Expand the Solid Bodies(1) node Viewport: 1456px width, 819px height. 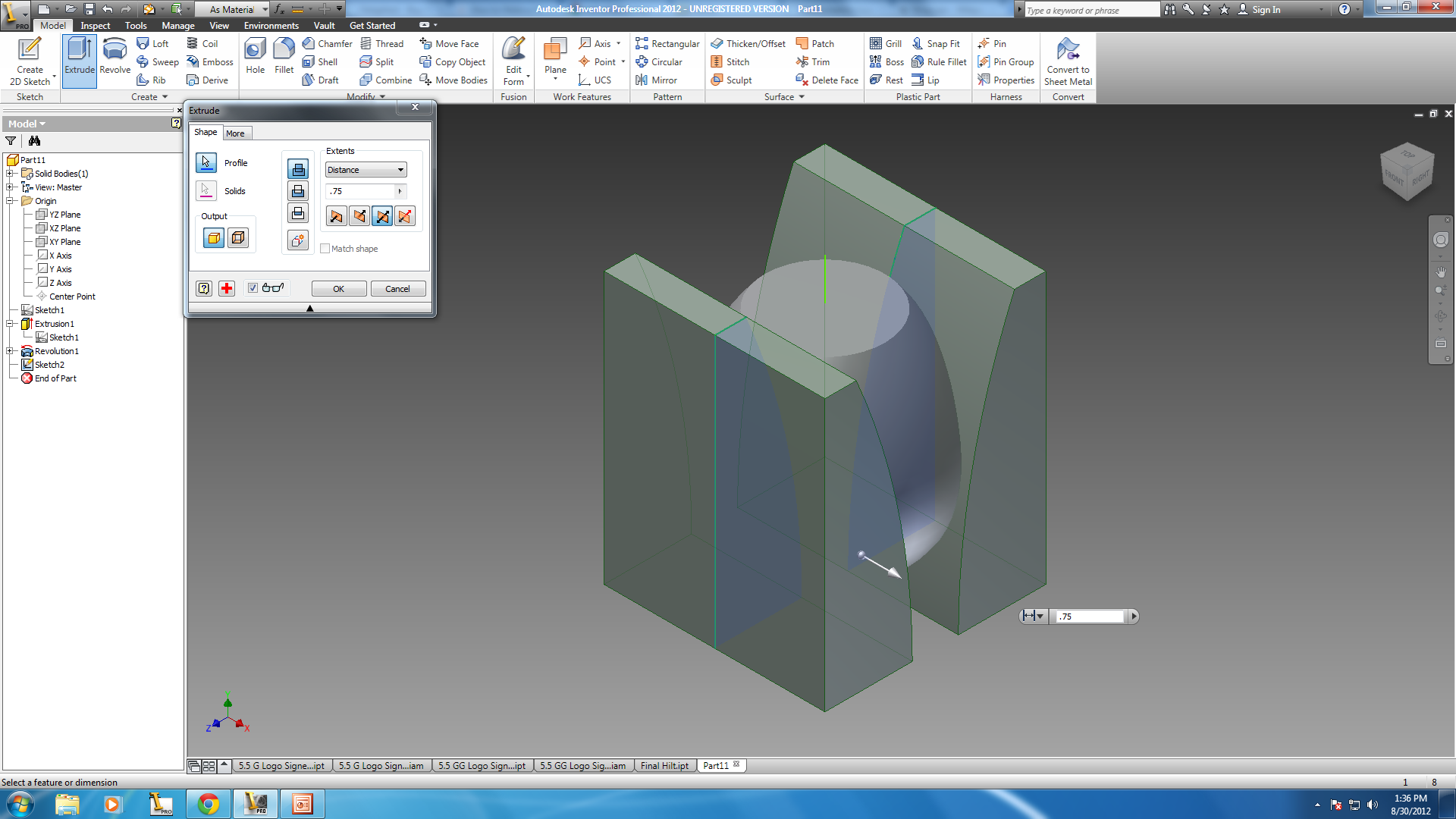coord(11,174)
